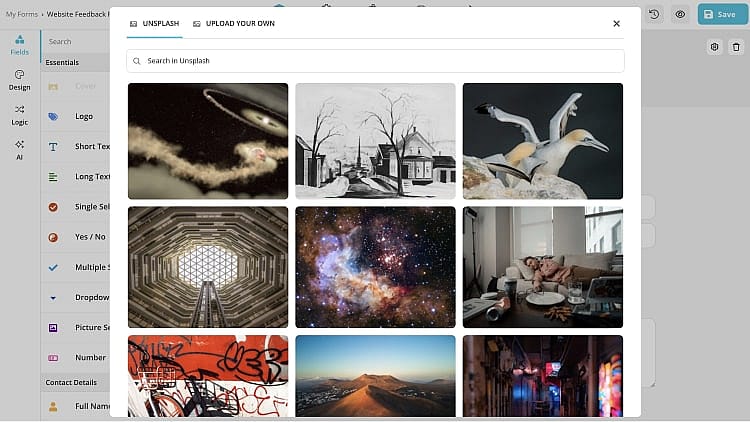Choose the black-and-white winter village sketch

pyautogui.click(x=375, y=141)
